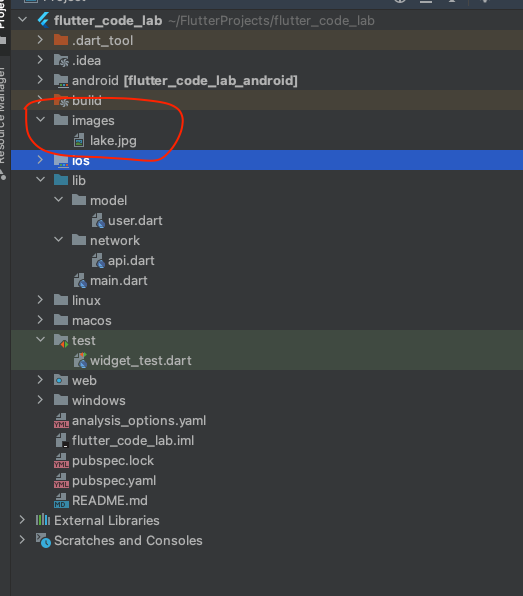Viewport: 523px width, 596px height.
Task: Expand the ios folder
Action: point(40,160)
